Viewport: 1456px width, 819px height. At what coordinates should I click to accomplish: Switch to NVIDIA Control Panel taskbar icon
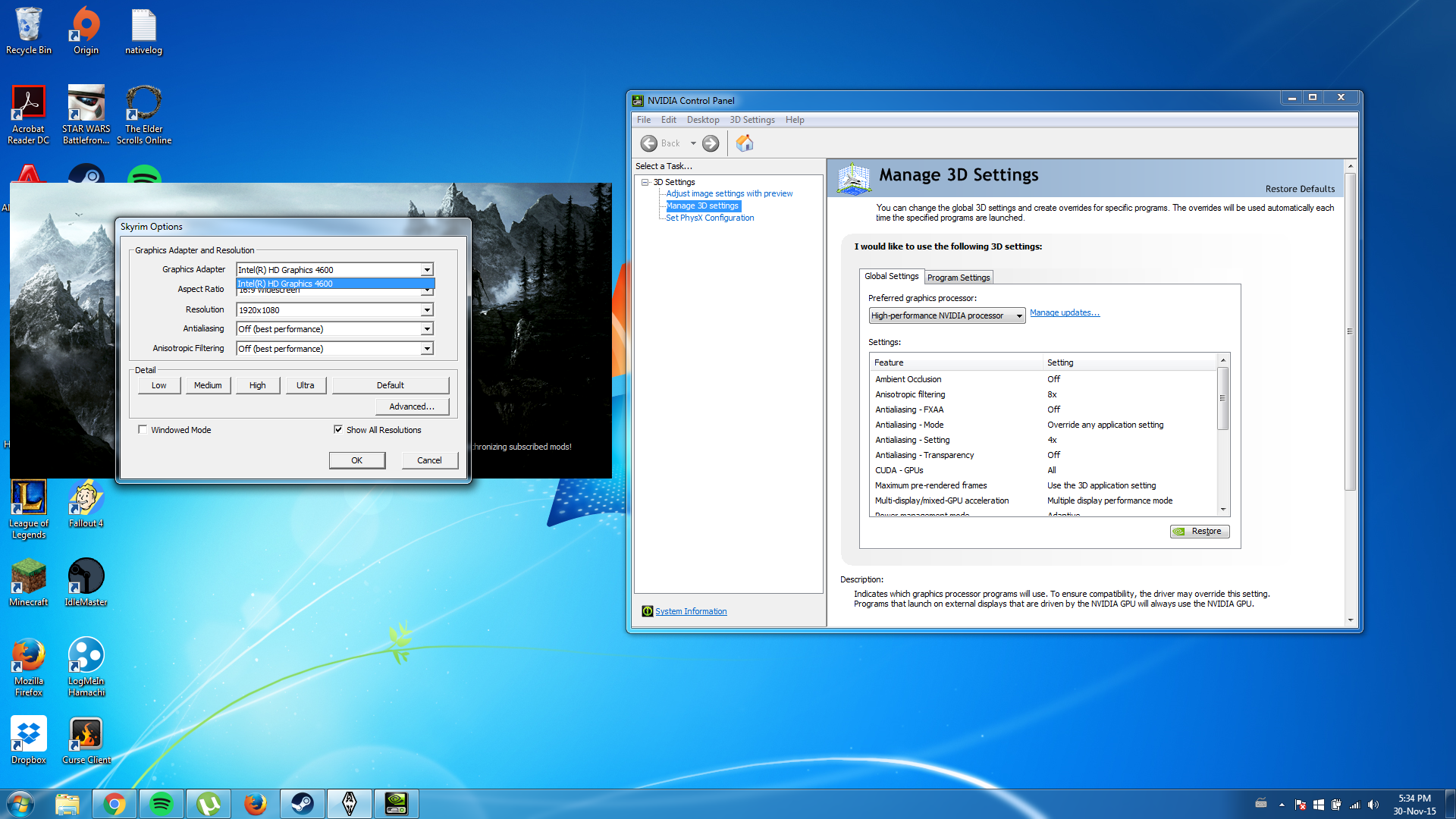point(397,804)
